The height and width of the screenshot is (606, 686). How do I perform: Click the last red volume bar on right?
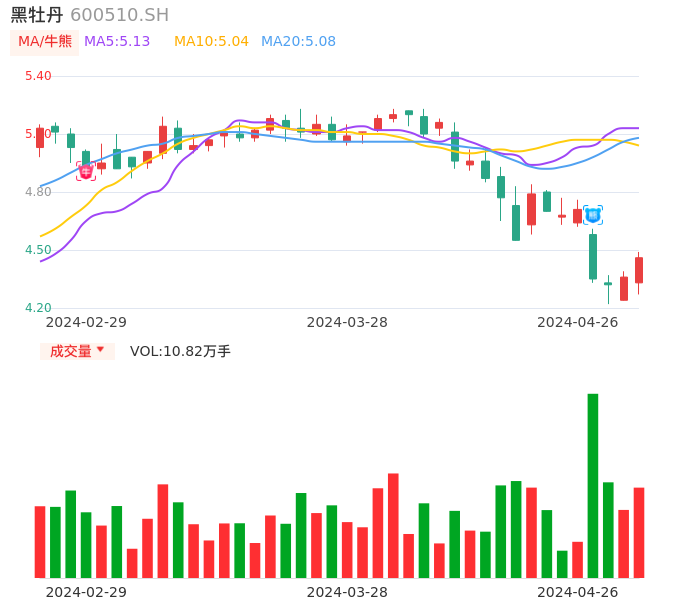click(639, 532)
